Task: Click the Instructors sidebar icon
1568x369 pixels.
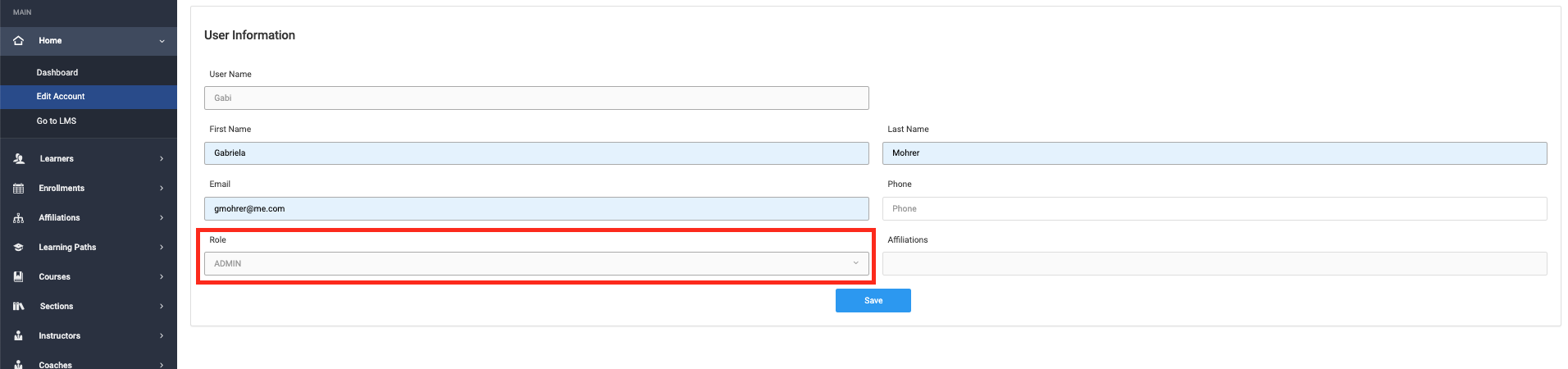Action: pyautogui.click(x=19, y=335)
